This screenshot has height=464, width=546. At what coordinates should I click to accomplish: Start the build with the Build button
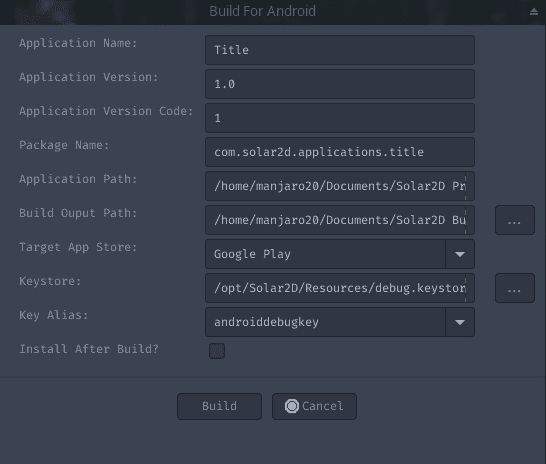[x=219, y=406]
